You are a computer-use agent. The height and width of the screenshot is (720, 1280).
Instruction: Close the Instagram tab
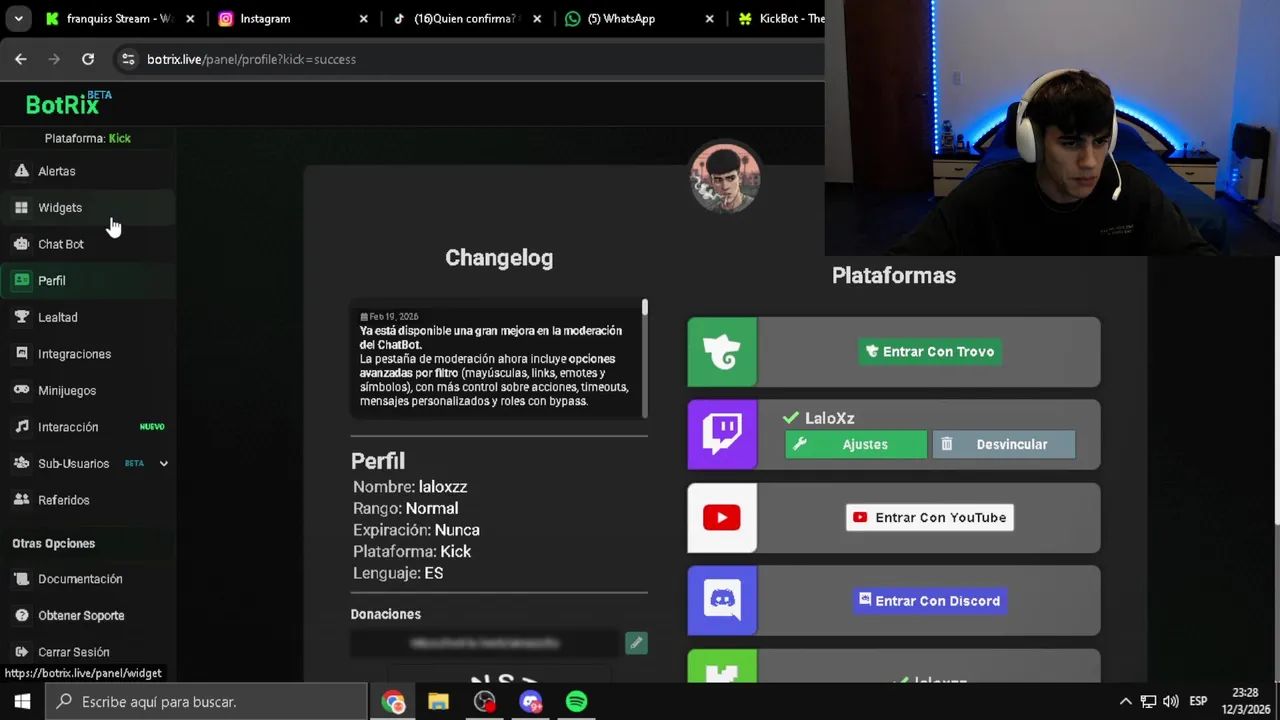pos(363,18)
